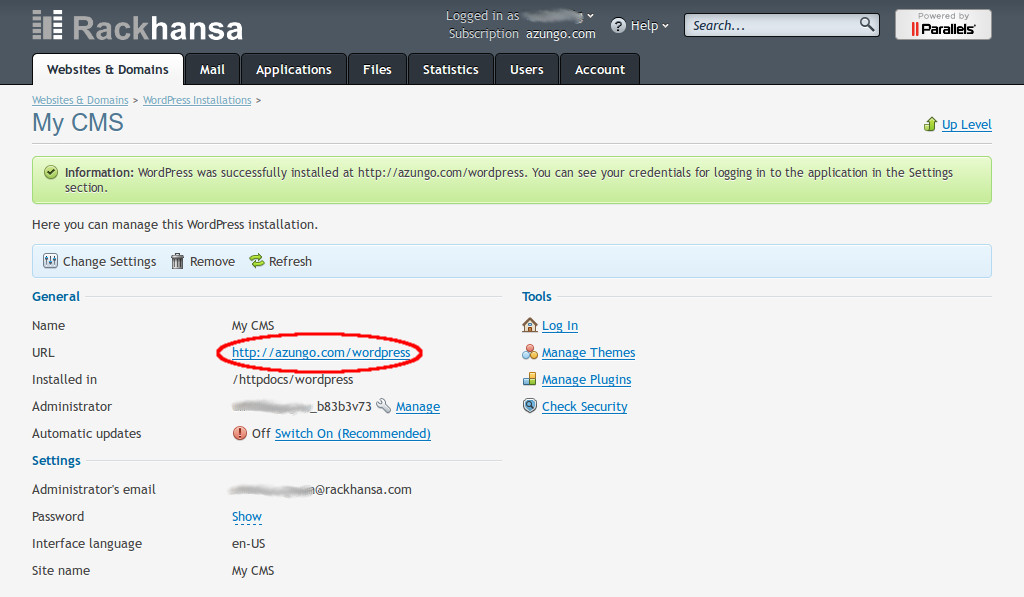Click the red warning icon by automatic updates
This screenshot has height=597, width=1024.
pyautogui.click(x=240, y=433)
